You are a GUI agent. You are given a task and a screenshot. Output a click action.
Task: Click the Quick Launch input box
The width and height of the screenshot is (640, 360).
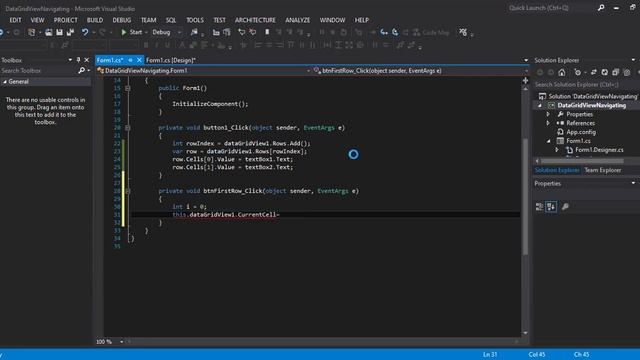tap(550, 8)
